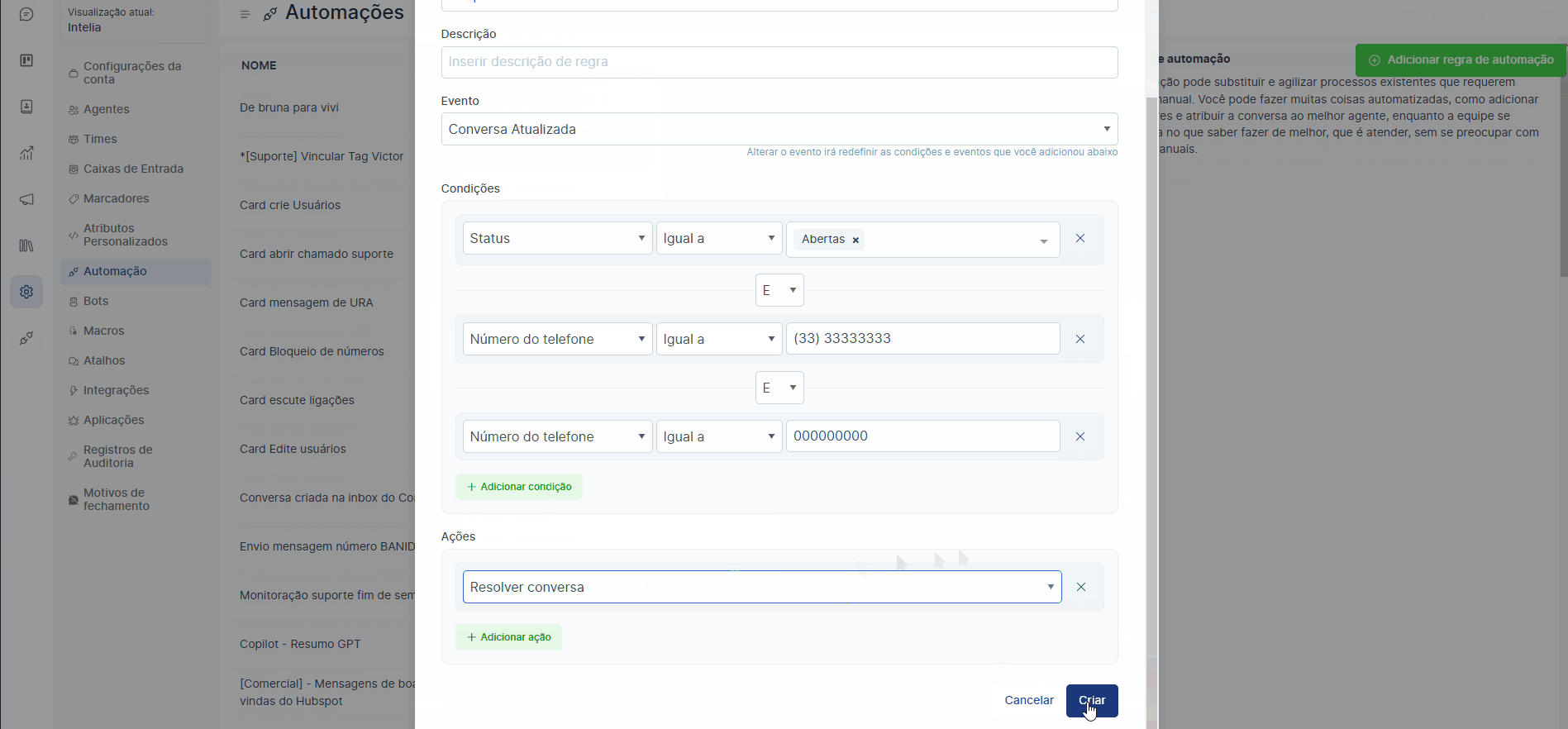Open the Status attribute dropdown
The width and height of the screenshot is (1568, 729).
(x=557, y=239)
